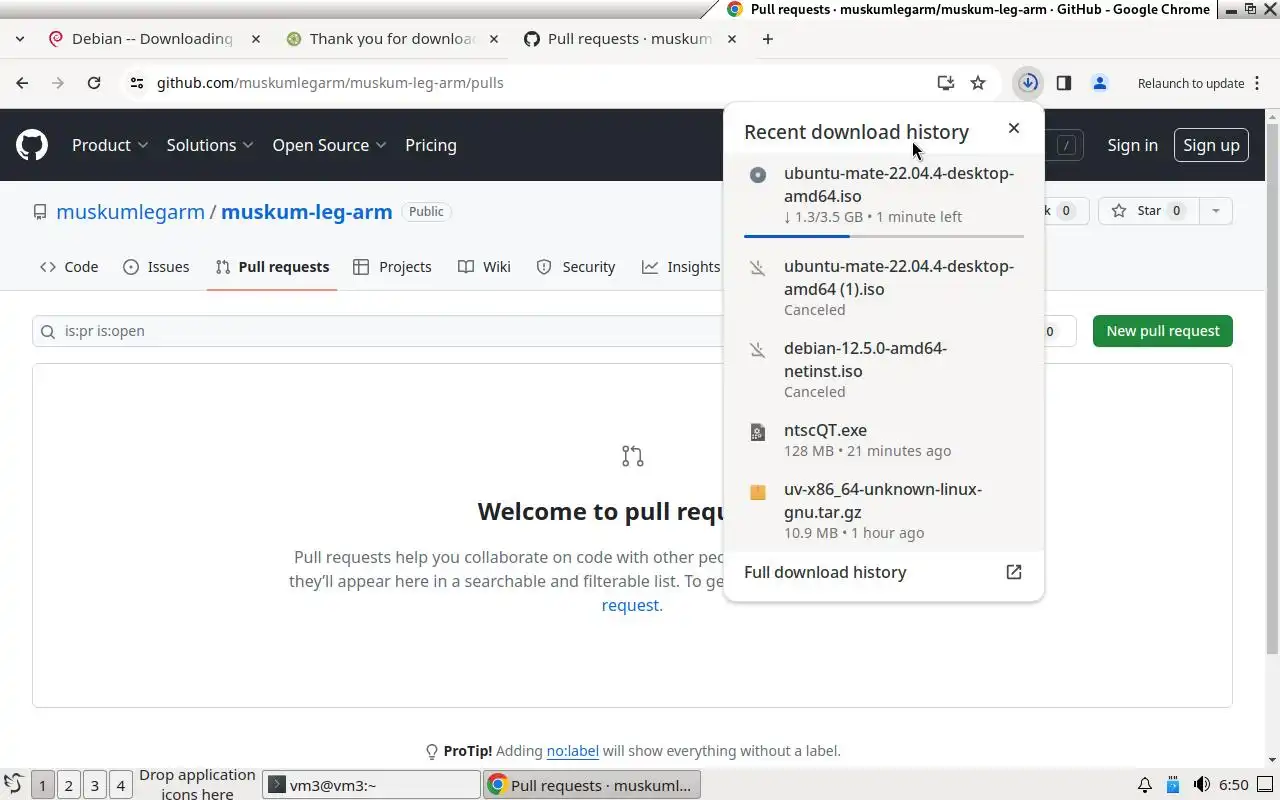Image resolution: width=1280 pixels, height=800 pixels.
Task: Switch to workspace 2 in taskbar
Action: [69, 785]
